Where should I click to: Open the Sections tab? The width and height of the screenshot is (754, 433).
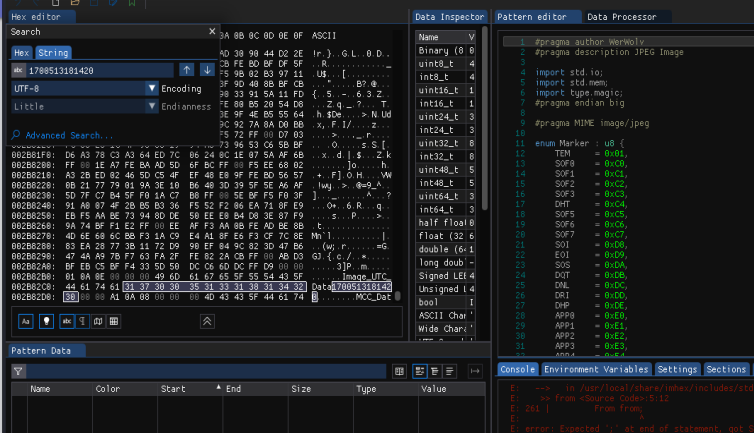(726, 369)
